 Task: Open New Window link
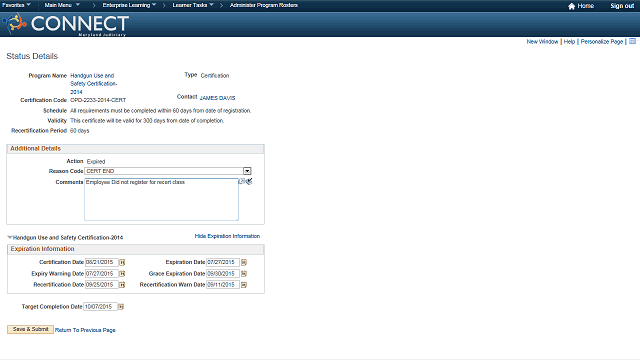[542, 42]
